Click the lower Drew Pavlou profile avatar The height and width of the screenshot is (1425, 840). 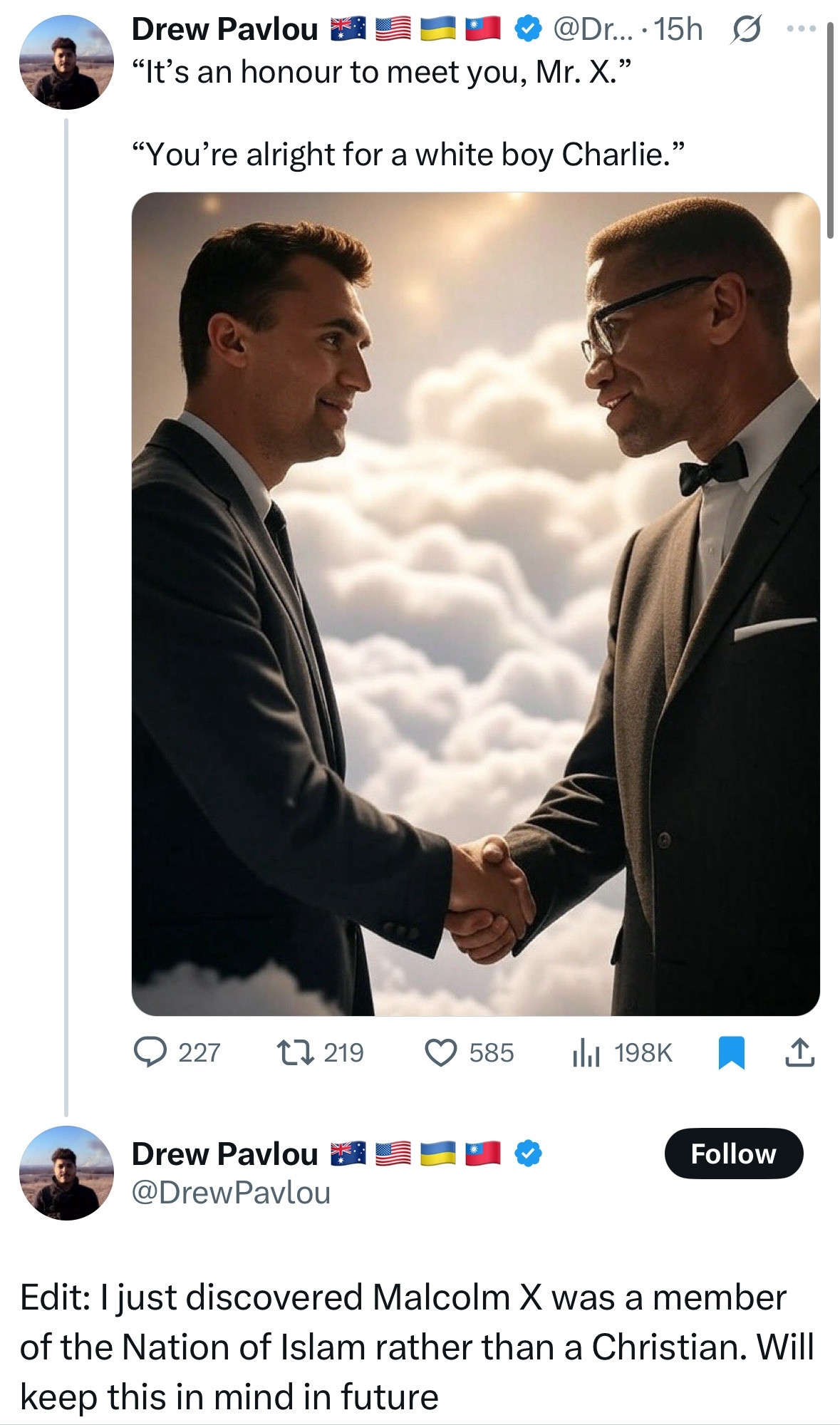click(66, 1173)
